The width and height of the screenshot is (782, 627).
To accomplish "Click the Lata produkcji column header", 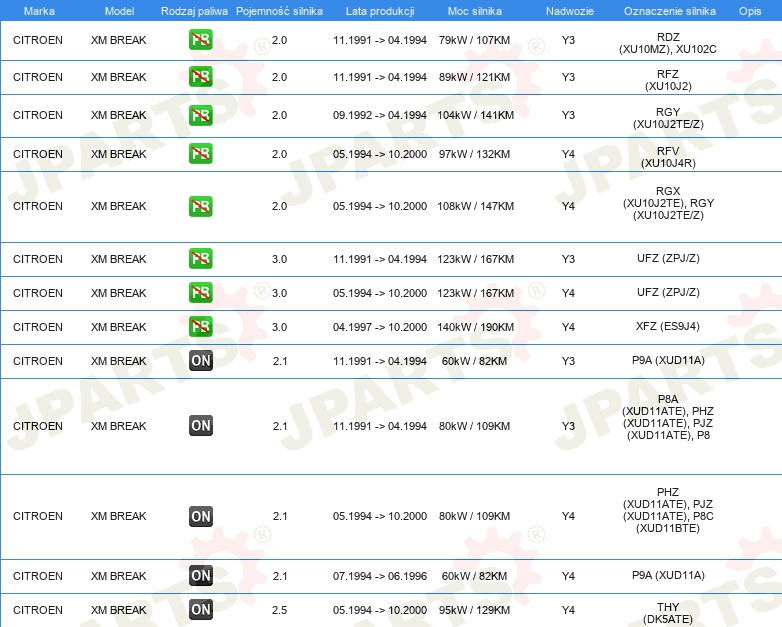I will point(380,11).
